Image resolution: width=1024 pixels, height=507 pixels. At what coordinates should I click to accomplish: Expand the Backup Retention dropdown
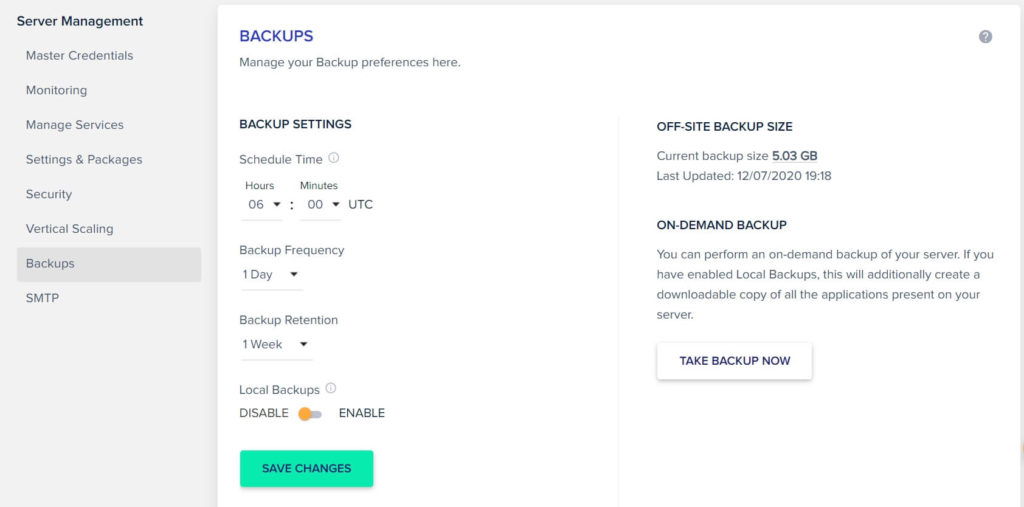pos(275,344)
